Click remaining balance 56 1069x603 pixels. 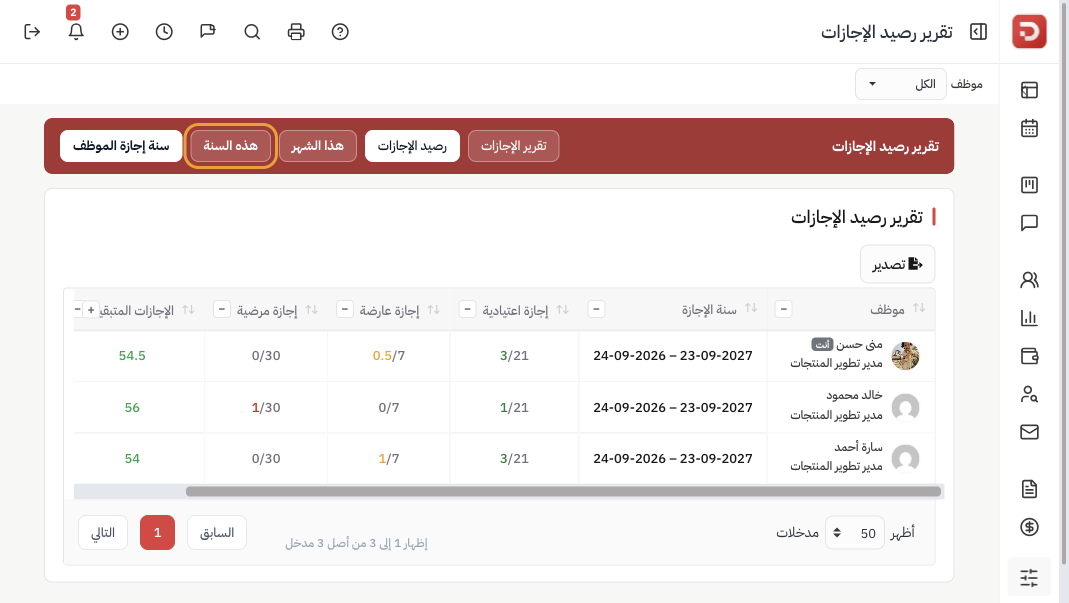(132, 407)
